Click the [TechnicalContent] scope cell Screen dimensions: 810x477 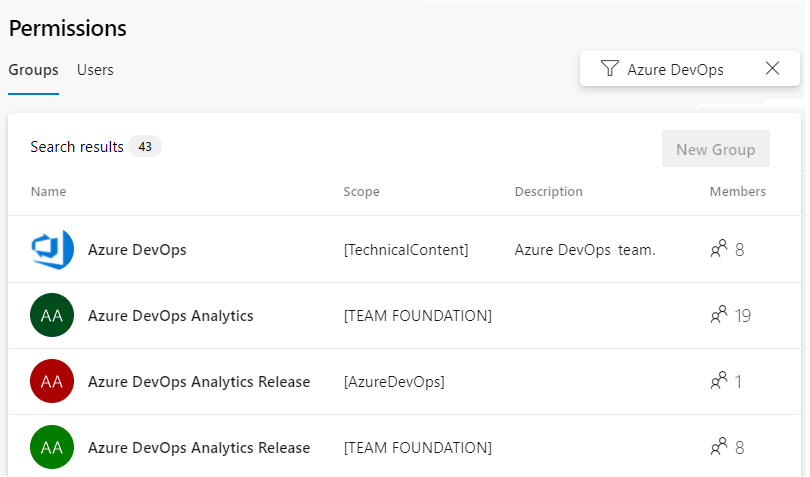[406, 250]
